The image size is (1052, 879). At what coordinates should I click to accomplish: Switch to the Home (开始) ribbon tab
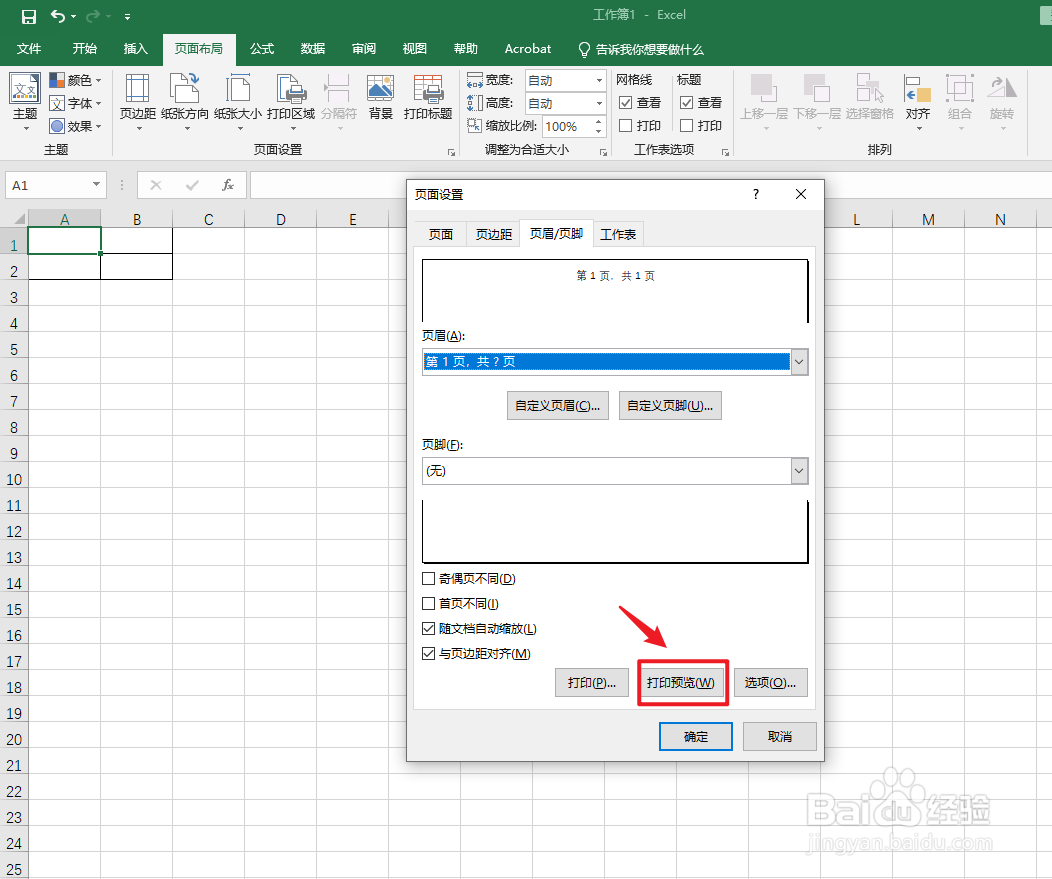point(85,49)
